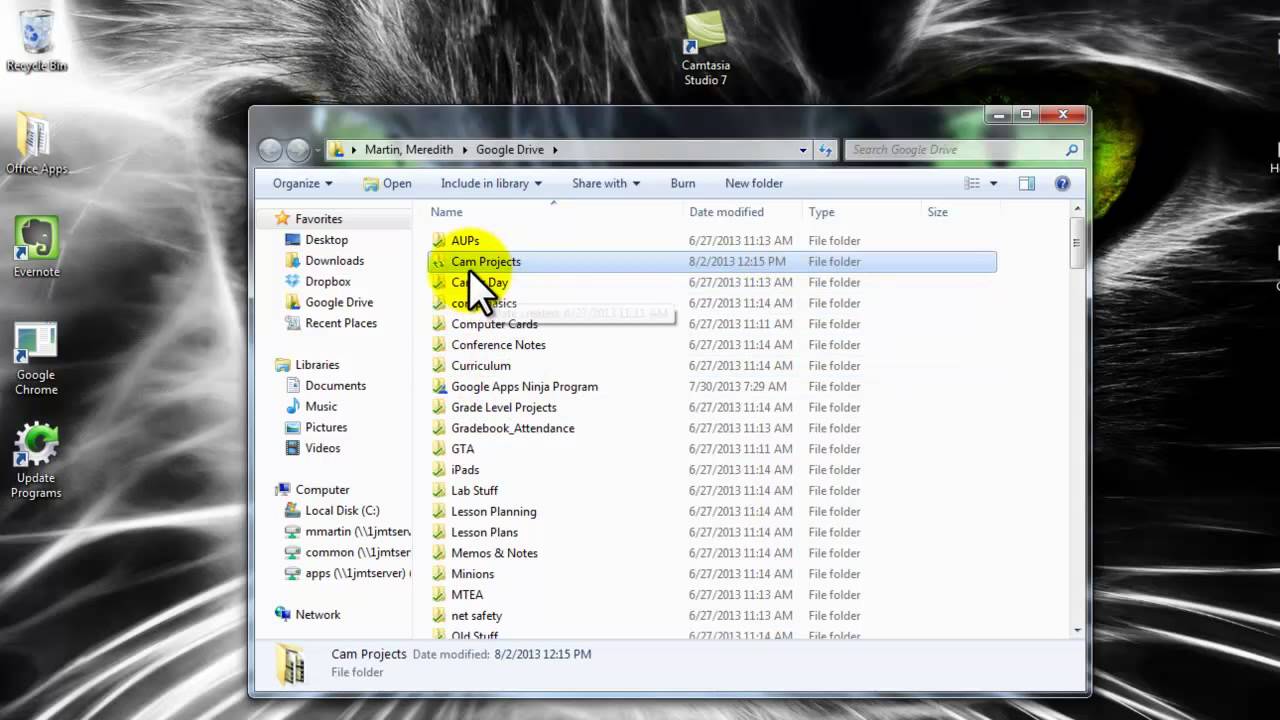Refresh the Google Drive folder view
The height and width of the screenshot is (720, 1280).
[x=825, y=150]
